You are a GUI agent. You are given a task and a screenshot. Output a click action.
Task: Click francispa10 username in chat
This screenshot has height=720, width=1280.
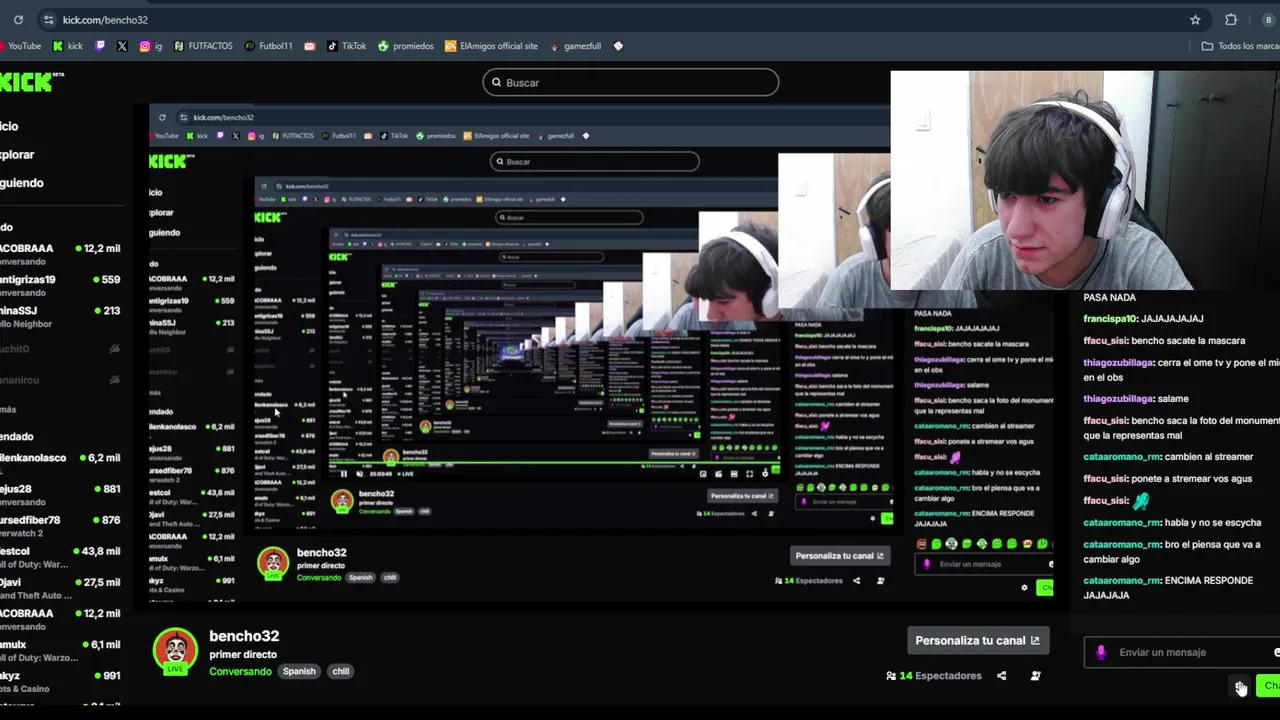point(1110,318)
